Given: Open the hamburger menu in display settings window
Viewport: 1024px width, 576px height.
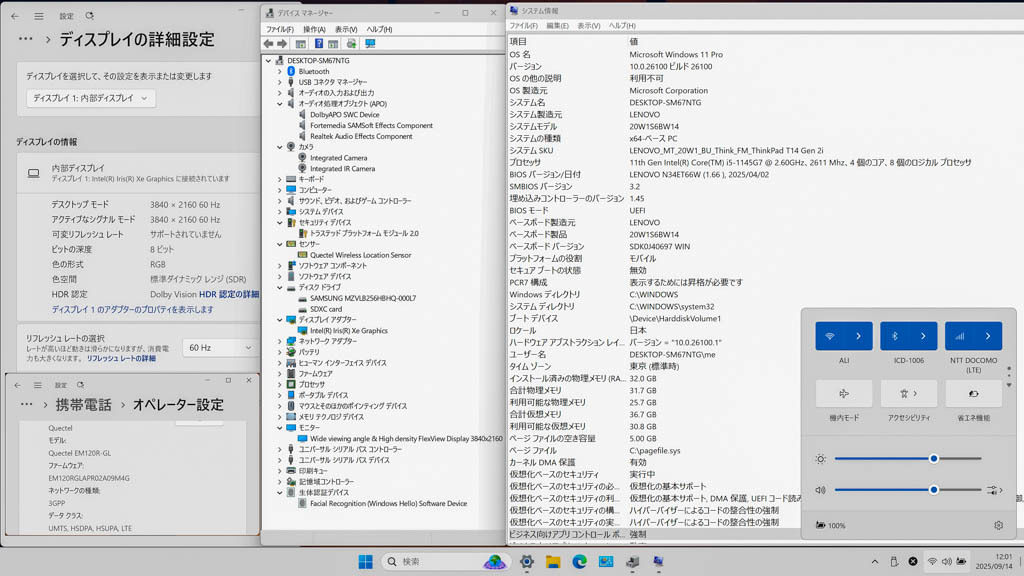Looking at the screenshot, I should coord(39,16).
